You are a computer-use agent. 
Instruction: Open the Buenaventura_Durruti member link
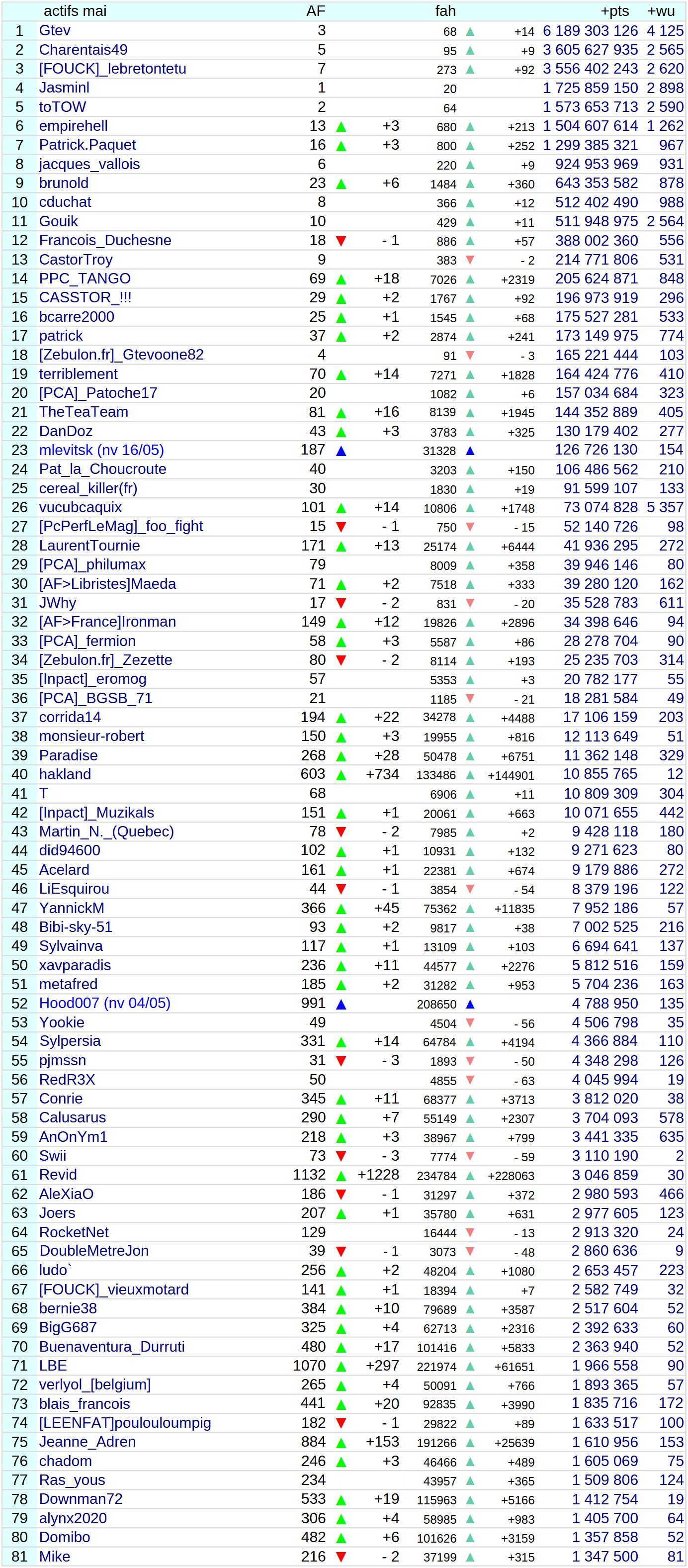click(x=112, y=1347)
